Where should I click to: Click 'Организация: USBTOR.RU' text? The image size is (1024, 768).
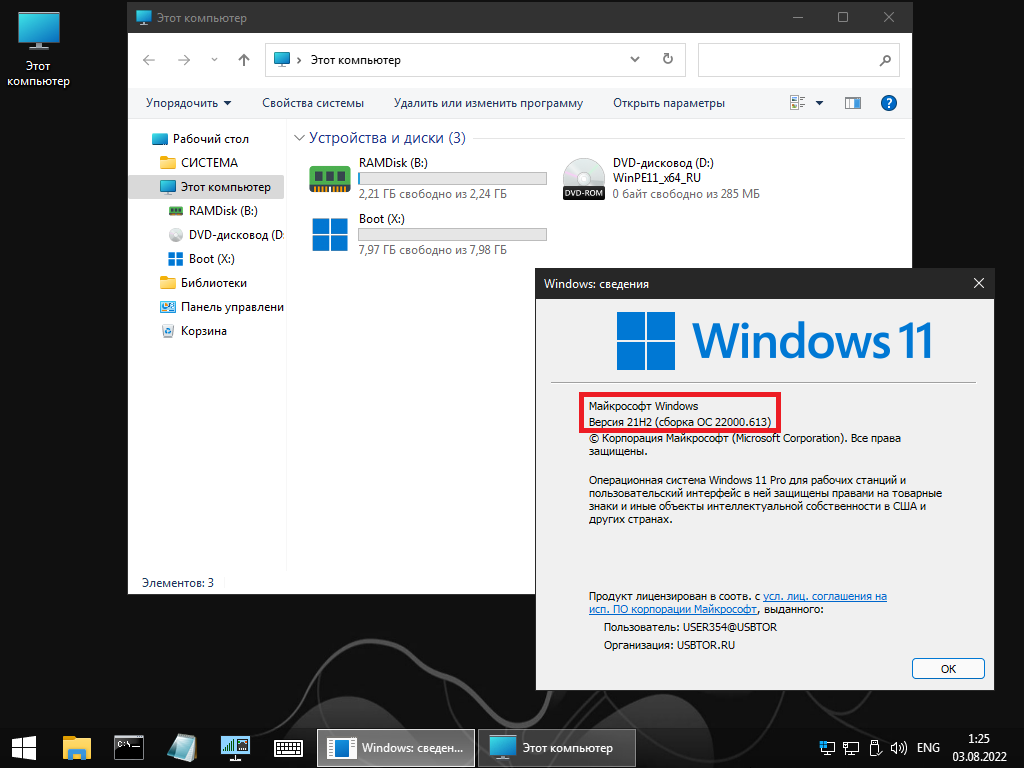(x=669, y=645)
